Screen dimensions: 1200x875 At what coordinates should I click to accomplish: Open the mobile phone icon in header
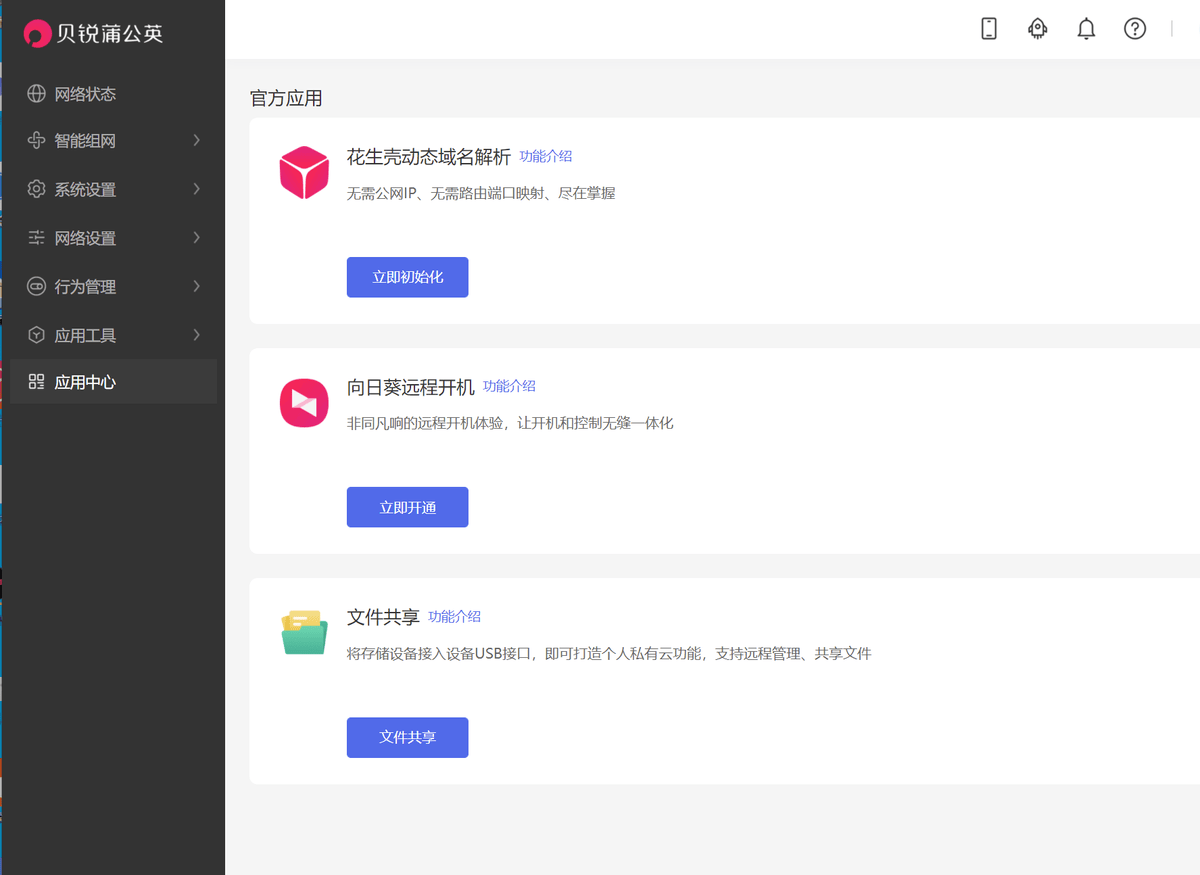(989, 29)
